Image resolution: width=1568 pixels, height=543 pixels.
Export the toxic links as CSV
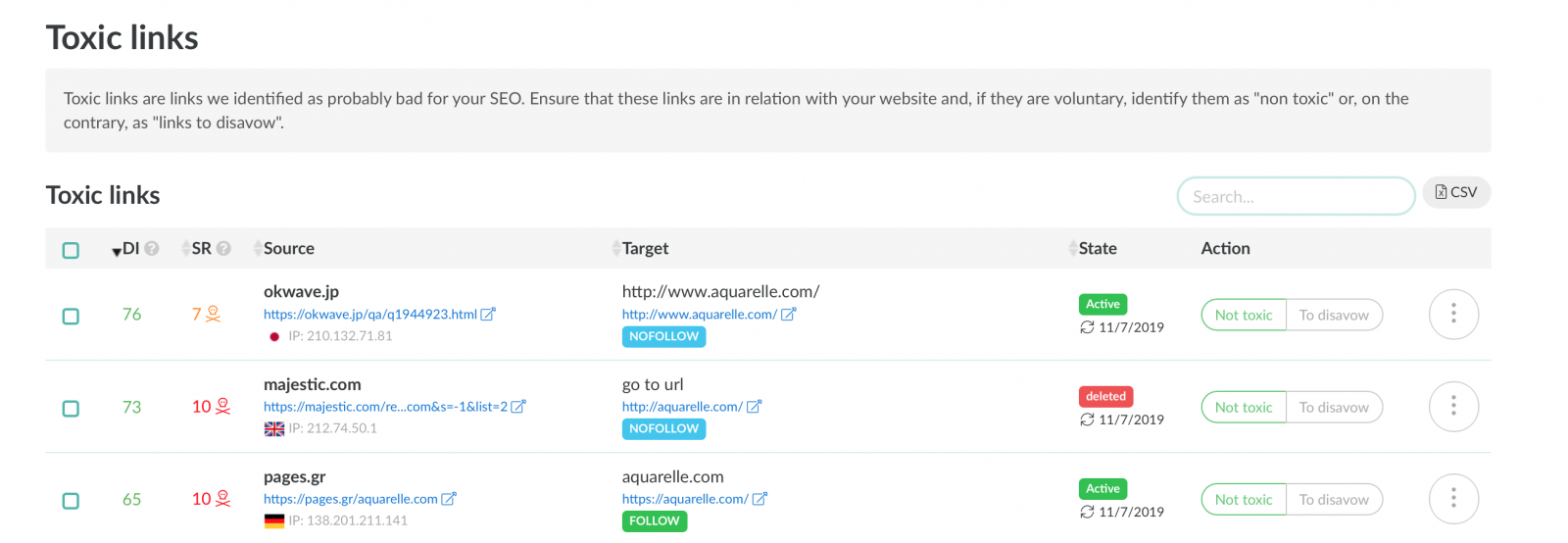1456,192
